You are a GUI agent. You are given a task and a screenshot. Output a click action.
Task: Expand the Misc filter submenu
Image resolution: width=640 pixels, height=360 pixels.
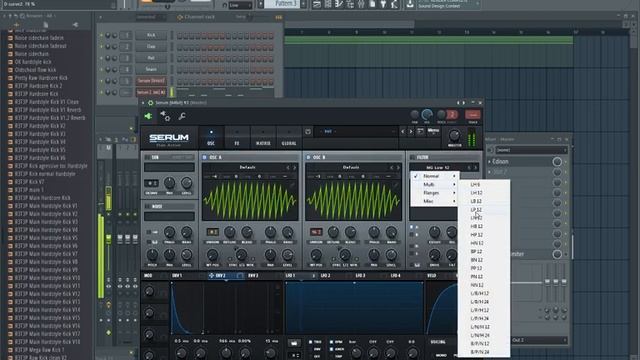[435, 201]
